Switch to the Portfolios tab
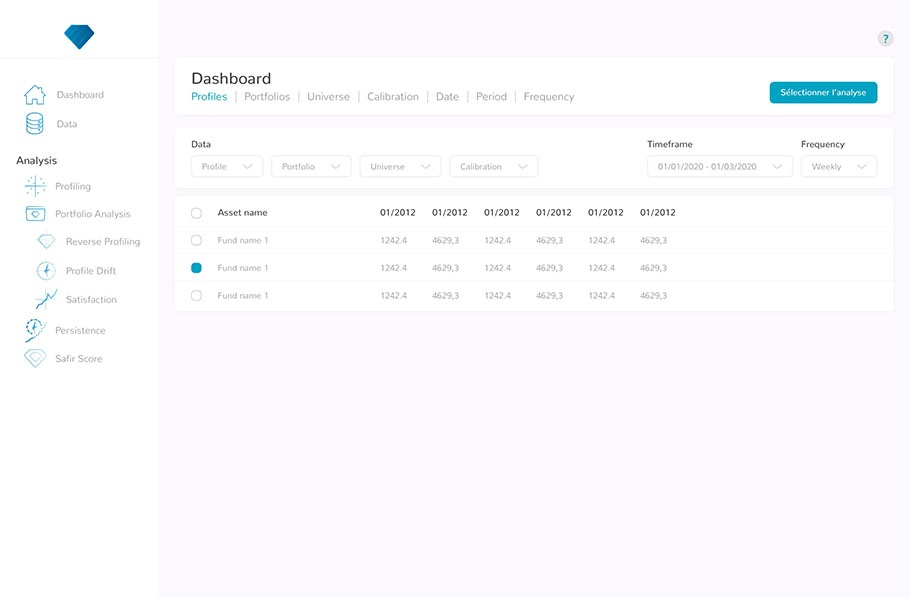 click(267, 97)
